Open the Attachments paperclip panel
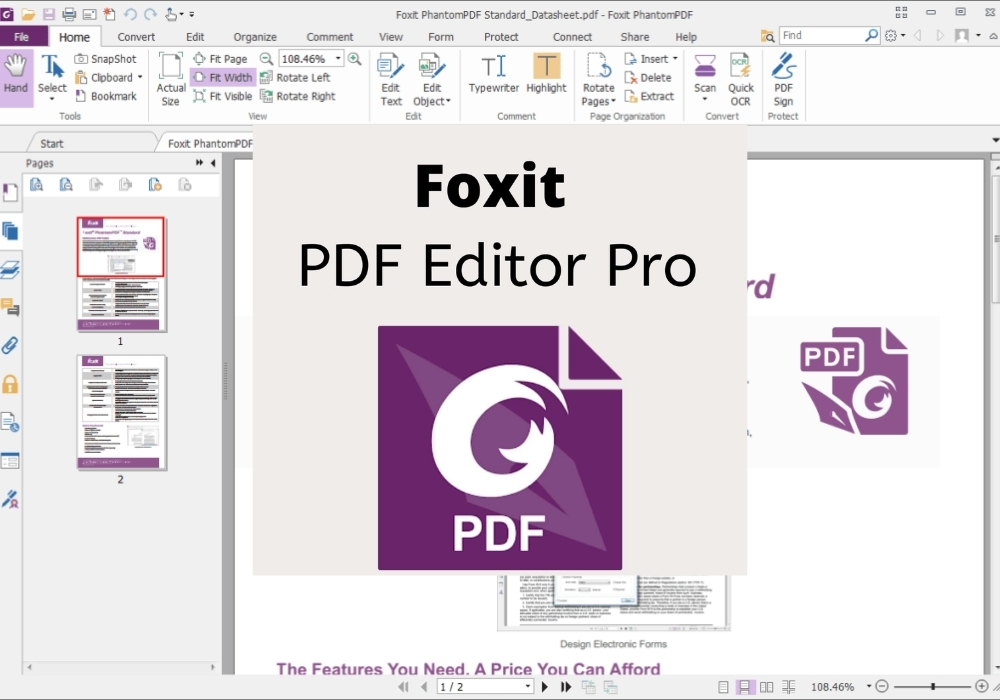This screenshot has width=1000, height=700. [x=10, y=346]
